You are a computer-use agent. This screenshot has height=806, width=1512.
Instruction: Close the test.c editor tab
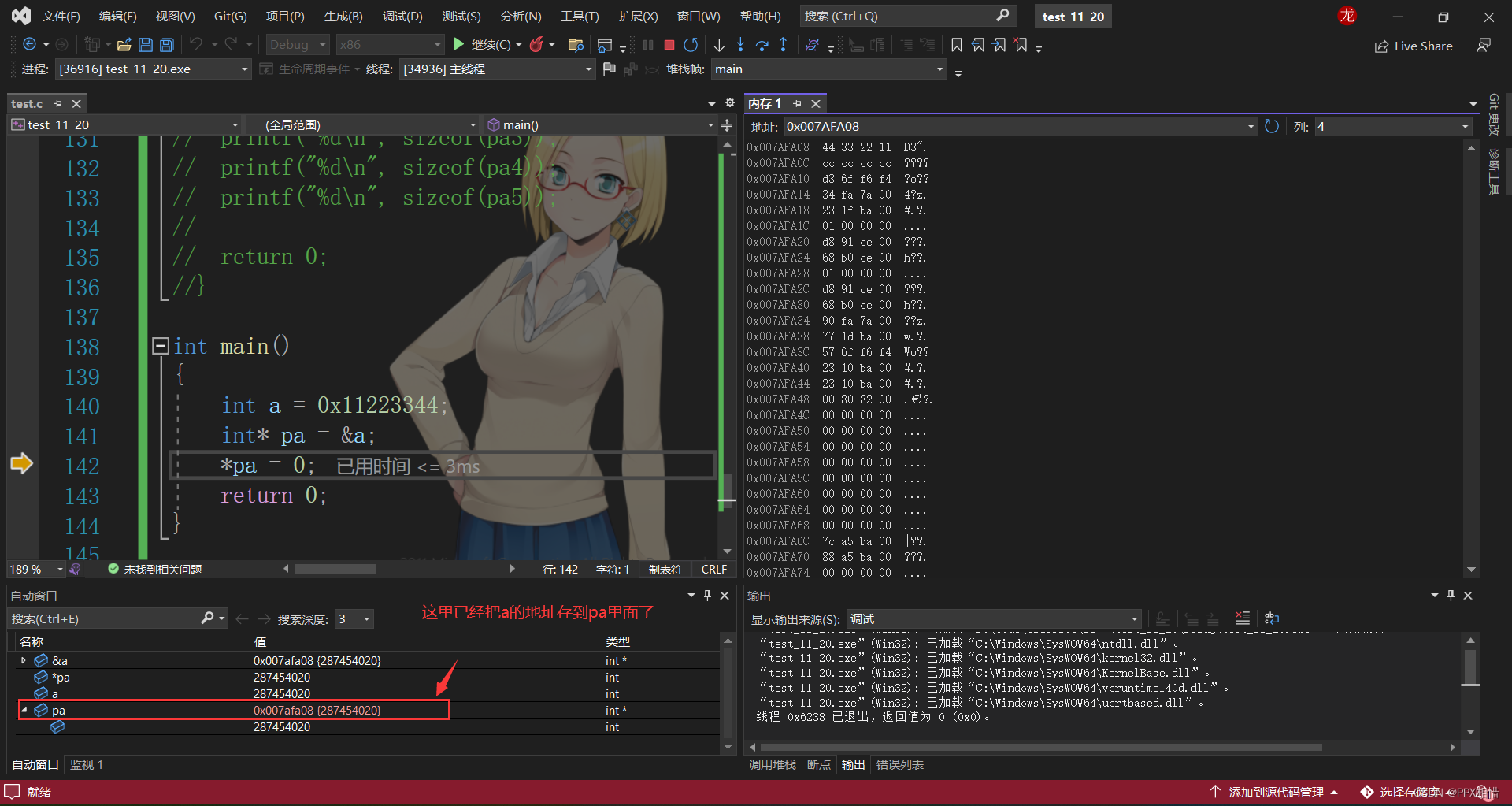point(76,104)
